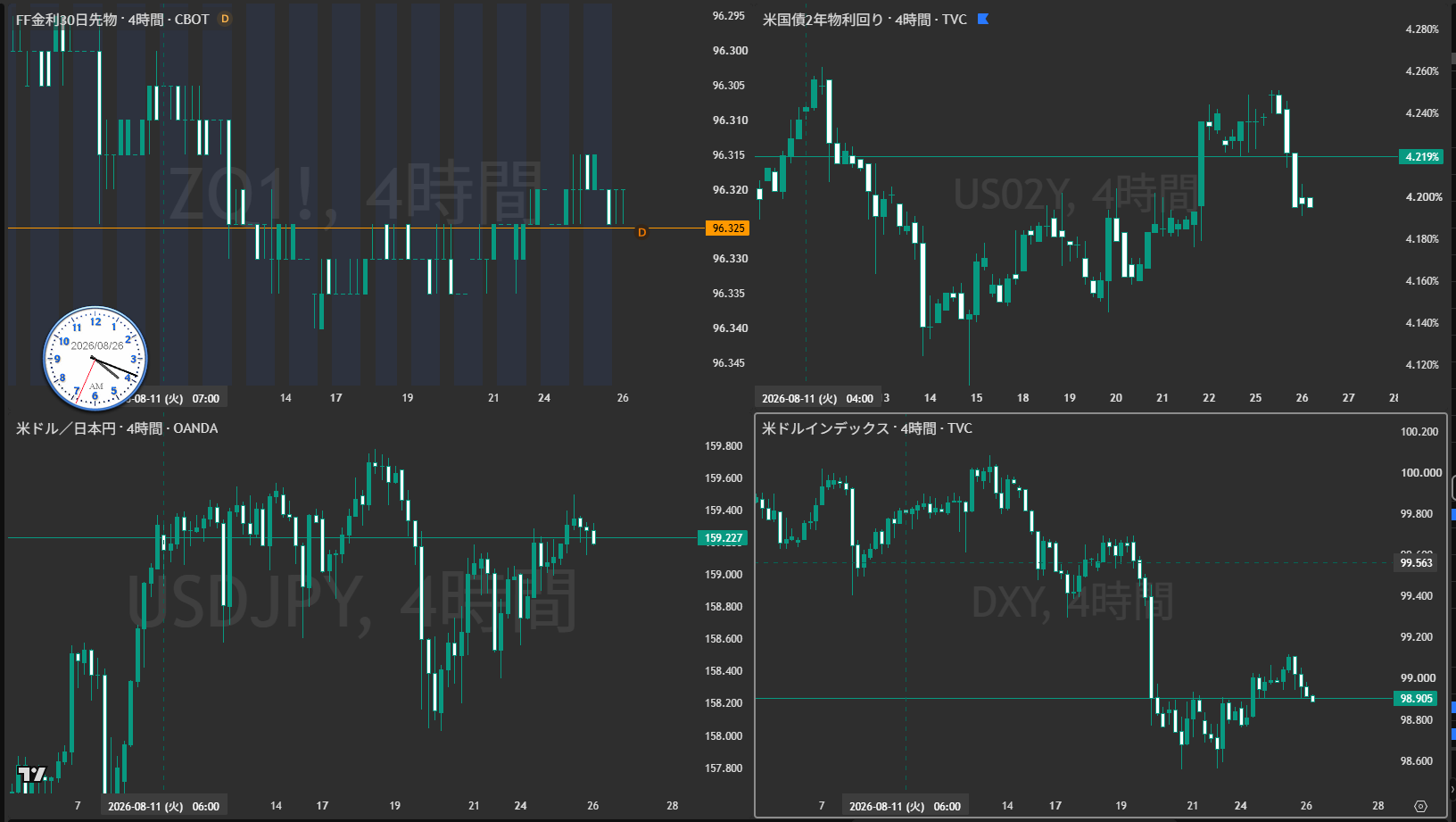Screen dimensions: 1456x822
Task: Click the 2026-08-11 04:00 date label on US02Y axis
Action: (817, 399)
